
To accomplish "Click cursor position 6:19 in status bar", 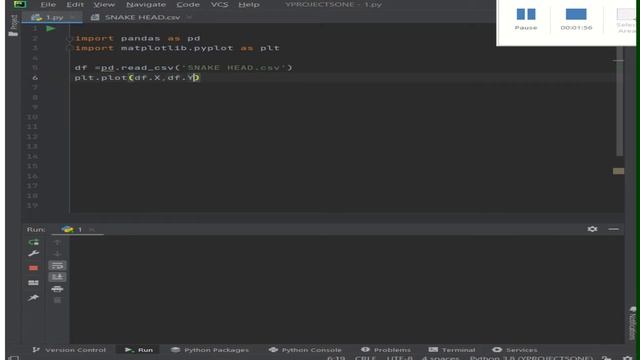I will coord(336,358).
